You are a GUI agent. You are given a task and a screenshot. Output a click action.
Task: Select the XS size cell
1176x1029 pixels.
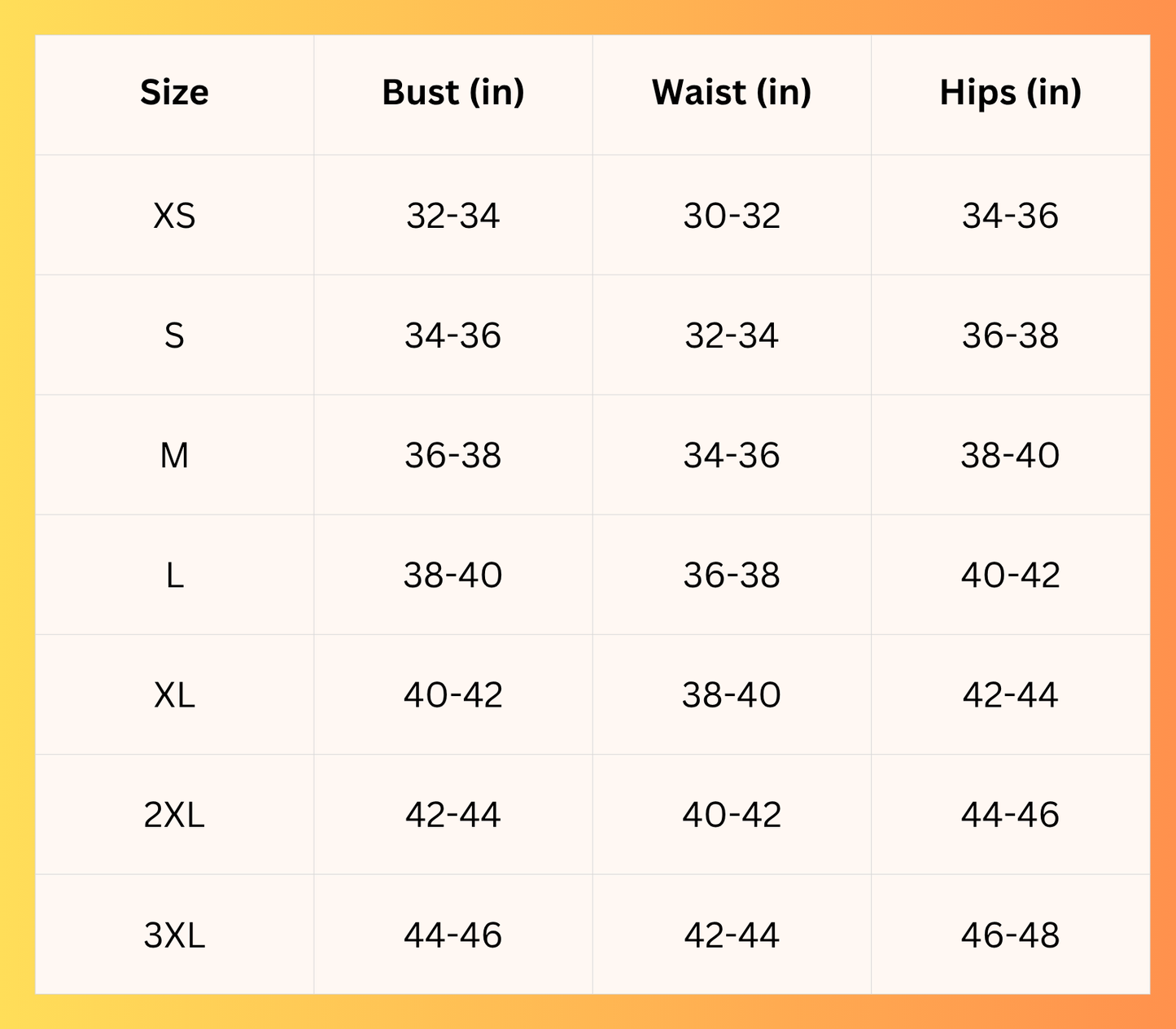click(x=174, y=216)
